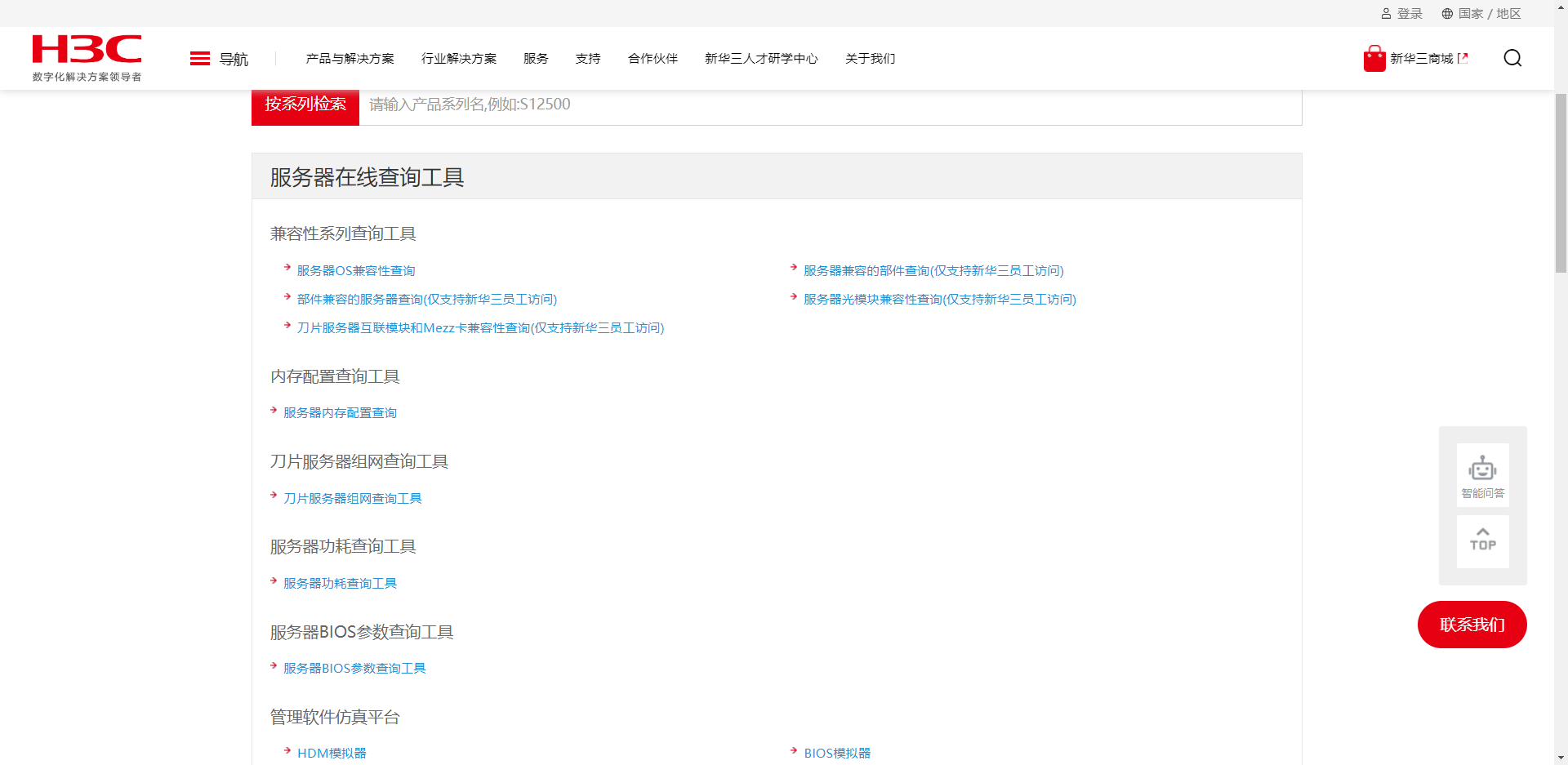Screen dimensions: 1568x765
Task: Open 新华三商城 link
Action: tap(1422, 59)
